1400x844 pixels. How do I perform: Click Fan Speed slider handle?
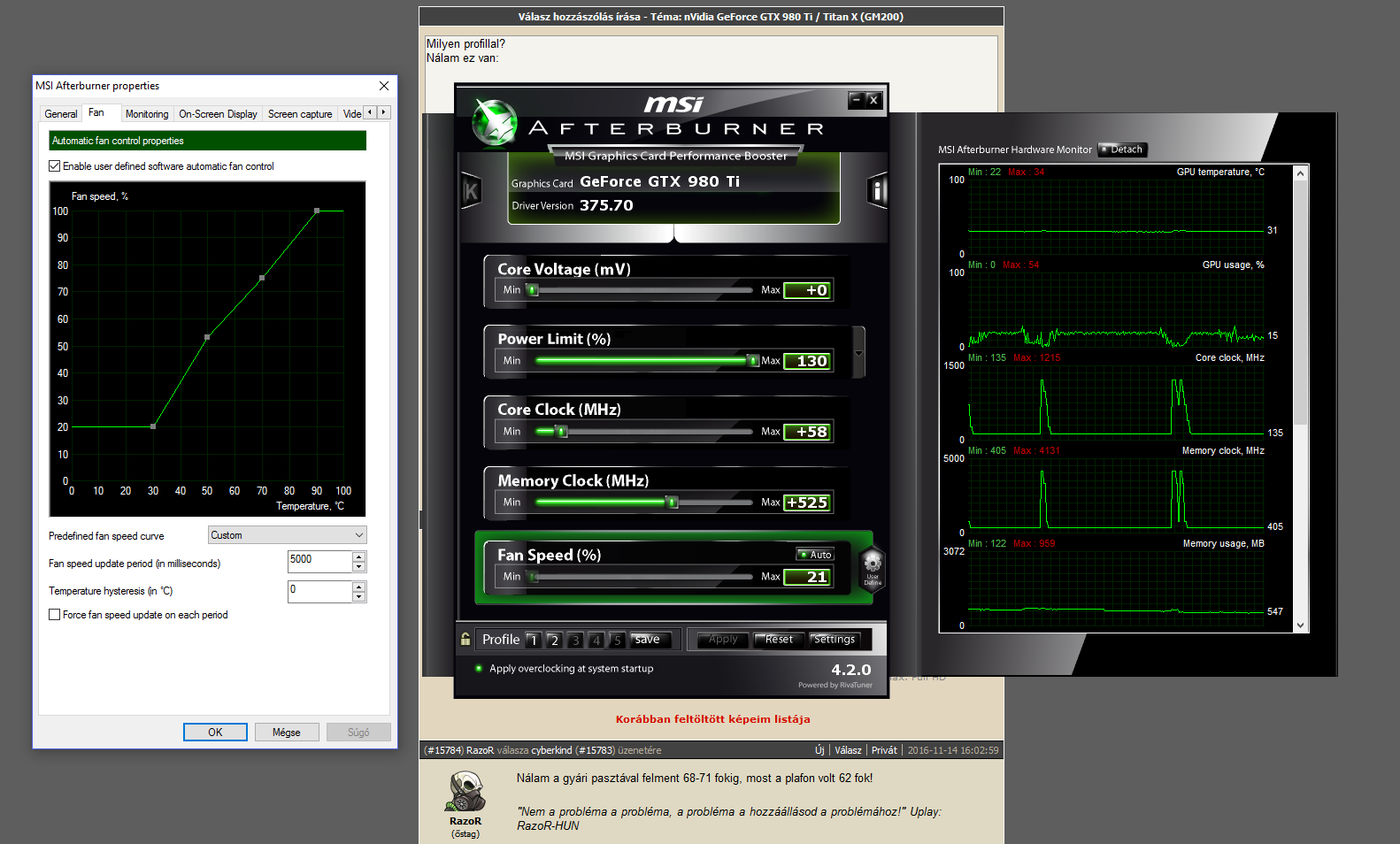534,576
